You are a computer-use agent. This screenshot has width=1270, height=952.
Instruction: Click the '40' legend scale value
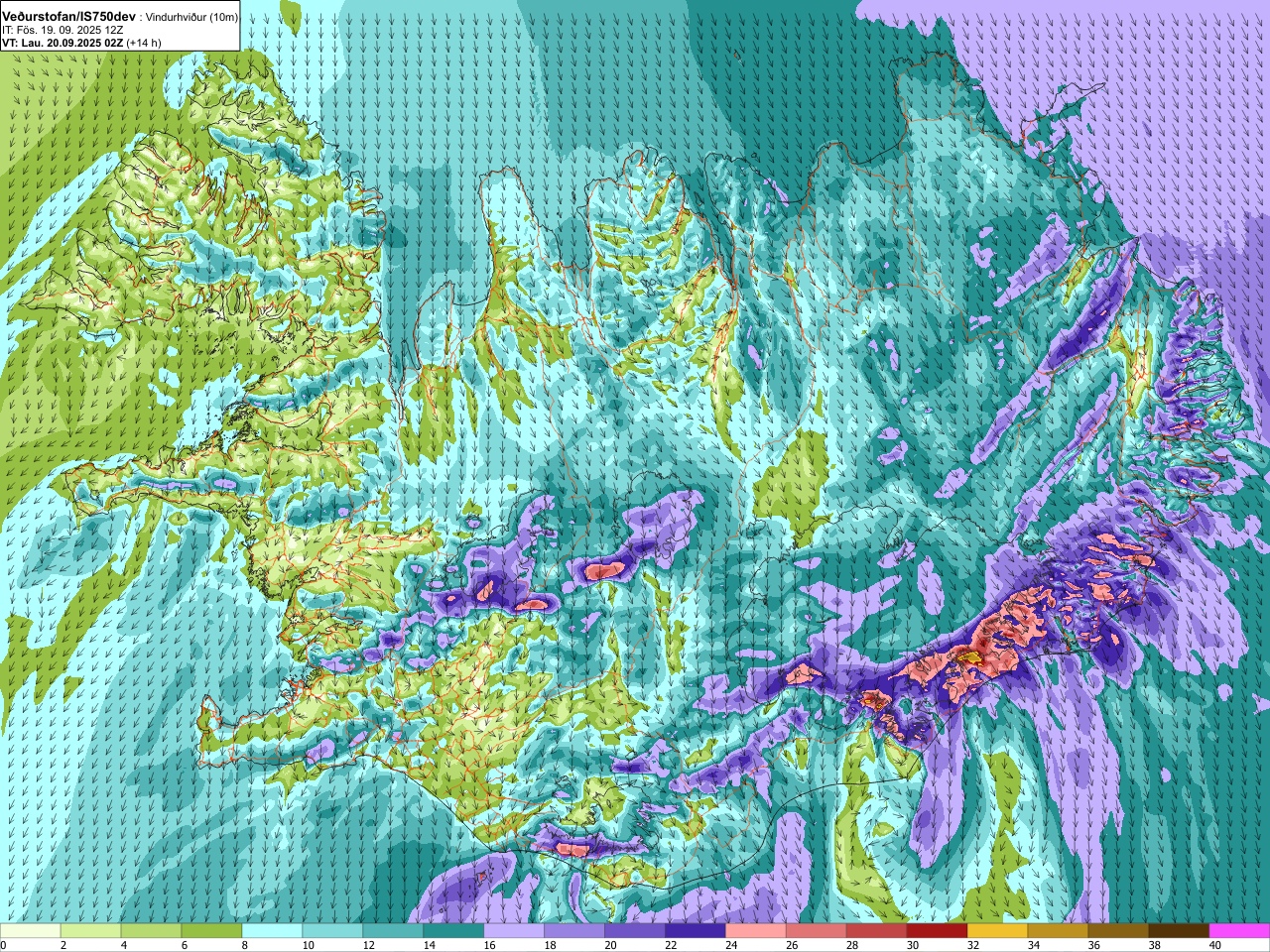pyautogui.click(x=1215, y=945)
